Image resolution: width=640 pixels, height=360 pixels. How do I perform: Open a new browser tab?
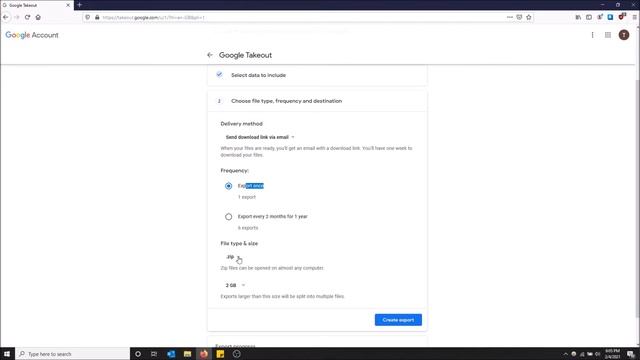tap(80, 5)
